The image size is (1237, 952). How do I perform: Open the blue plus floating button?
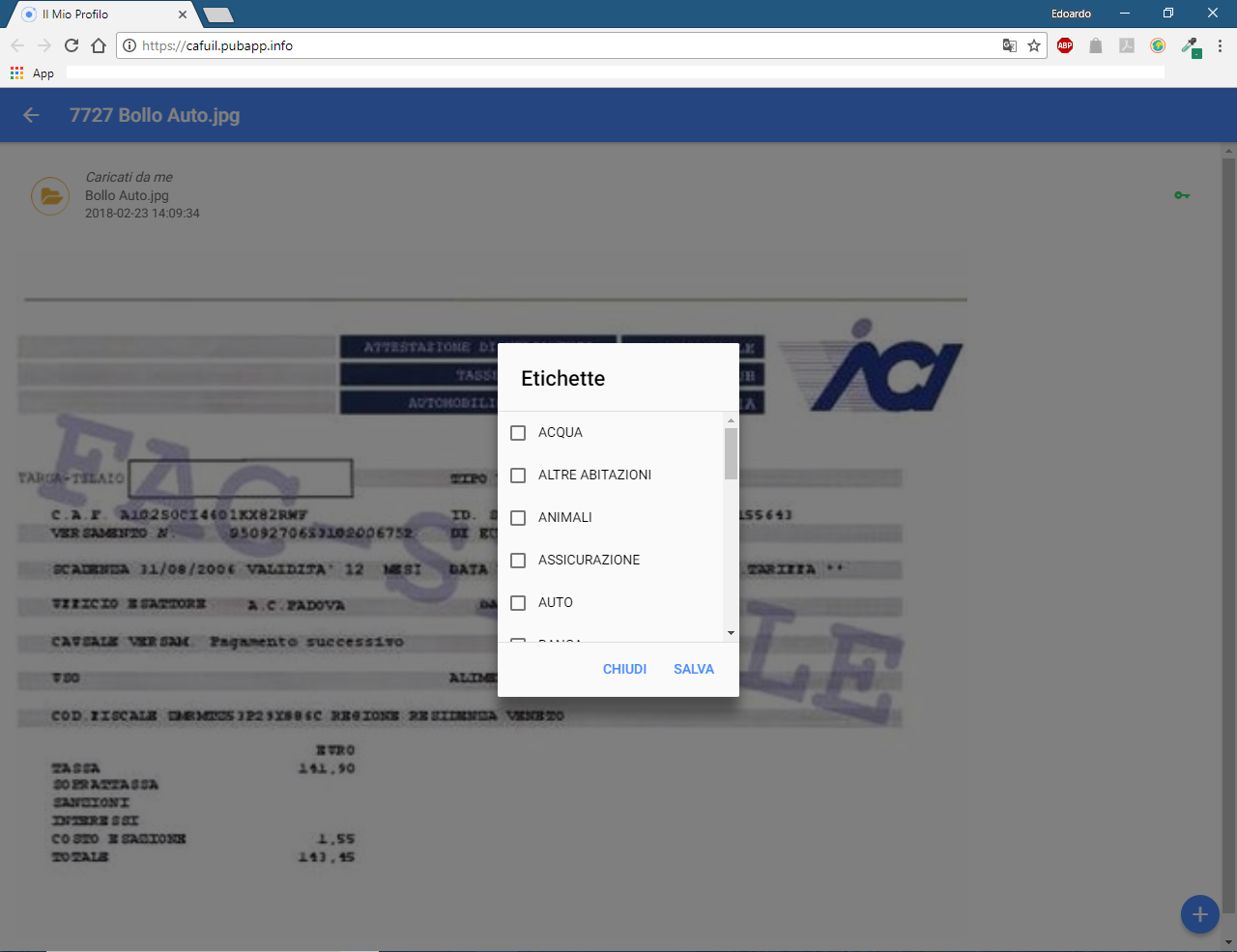pos(1199,914)
